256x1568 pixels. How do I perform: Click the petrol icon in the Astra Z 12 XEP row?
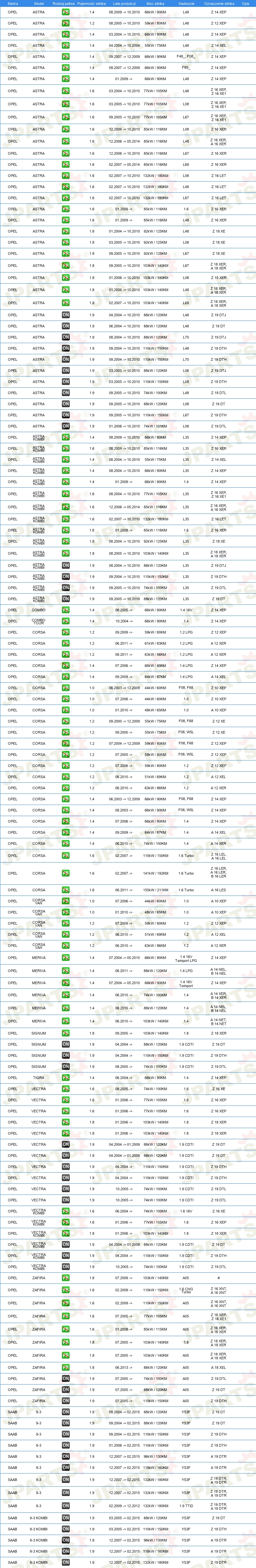pyautogui.click(x=66, y=23)
